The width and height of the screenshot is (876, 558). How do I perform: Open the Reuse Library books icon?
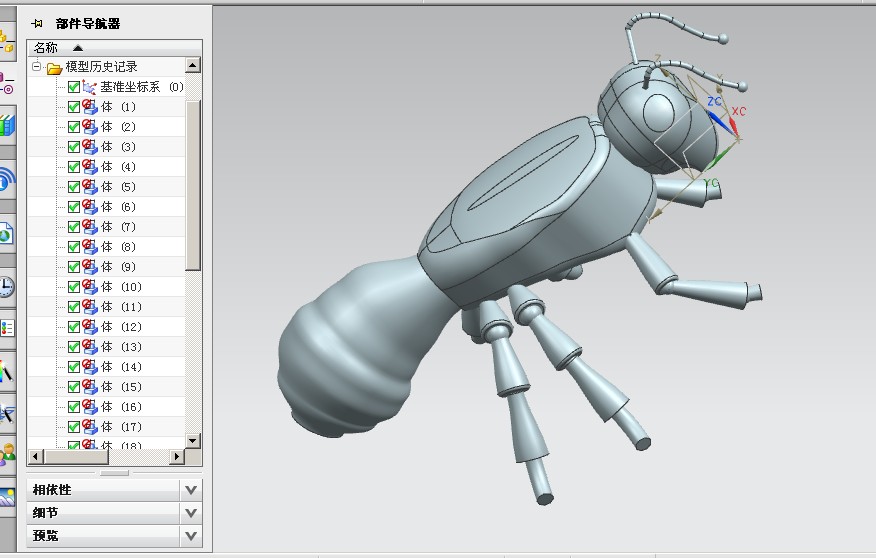(6, 125)
